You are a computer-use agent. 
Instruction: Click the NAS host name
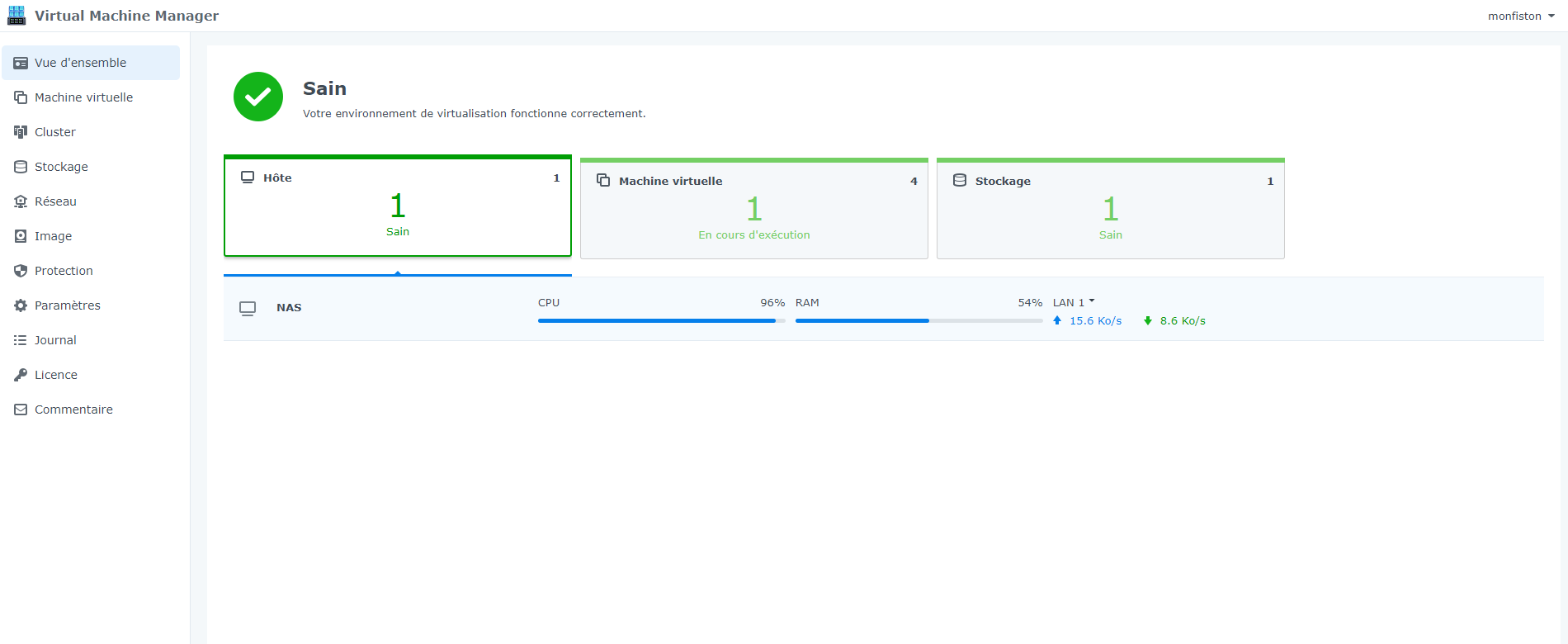click(289, 308)
